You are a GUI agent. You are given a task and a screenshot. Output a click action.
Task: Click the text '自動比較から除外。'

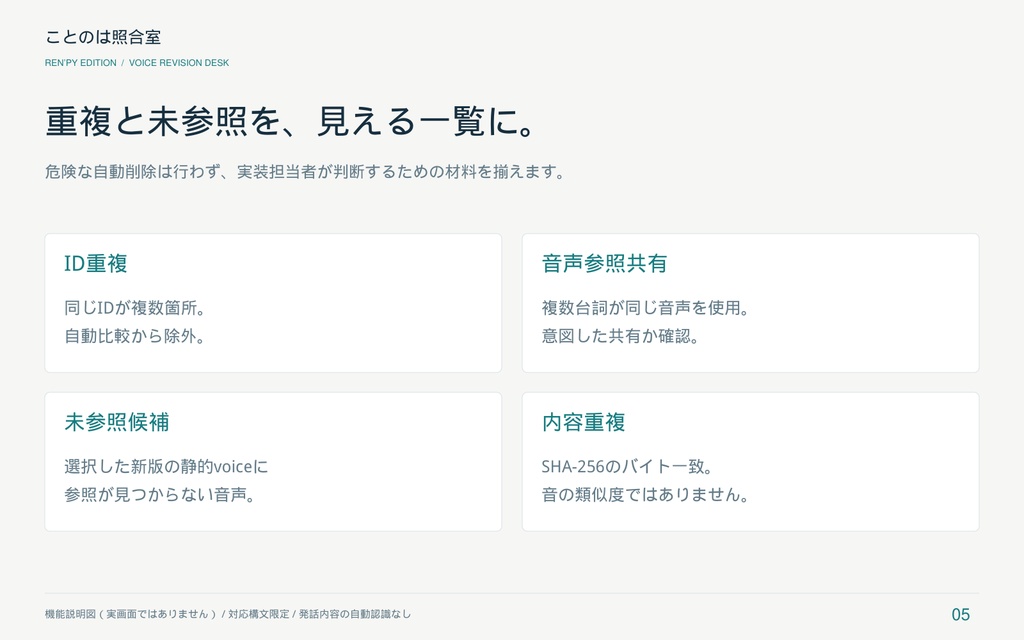pos(135,336)
